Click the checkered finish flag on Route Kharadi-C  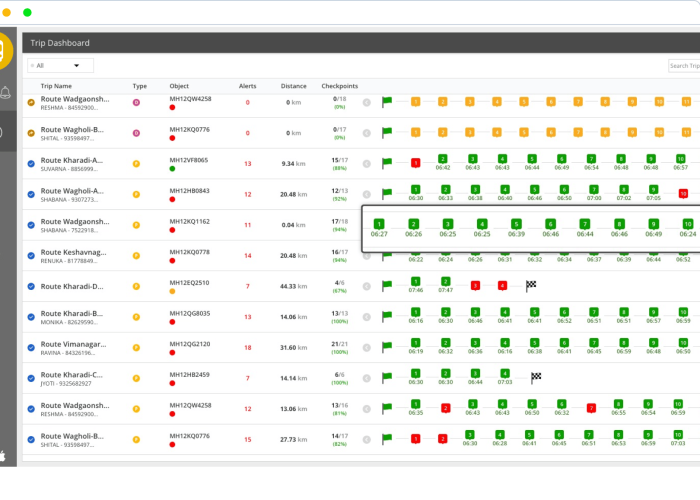tap(536, 377)
